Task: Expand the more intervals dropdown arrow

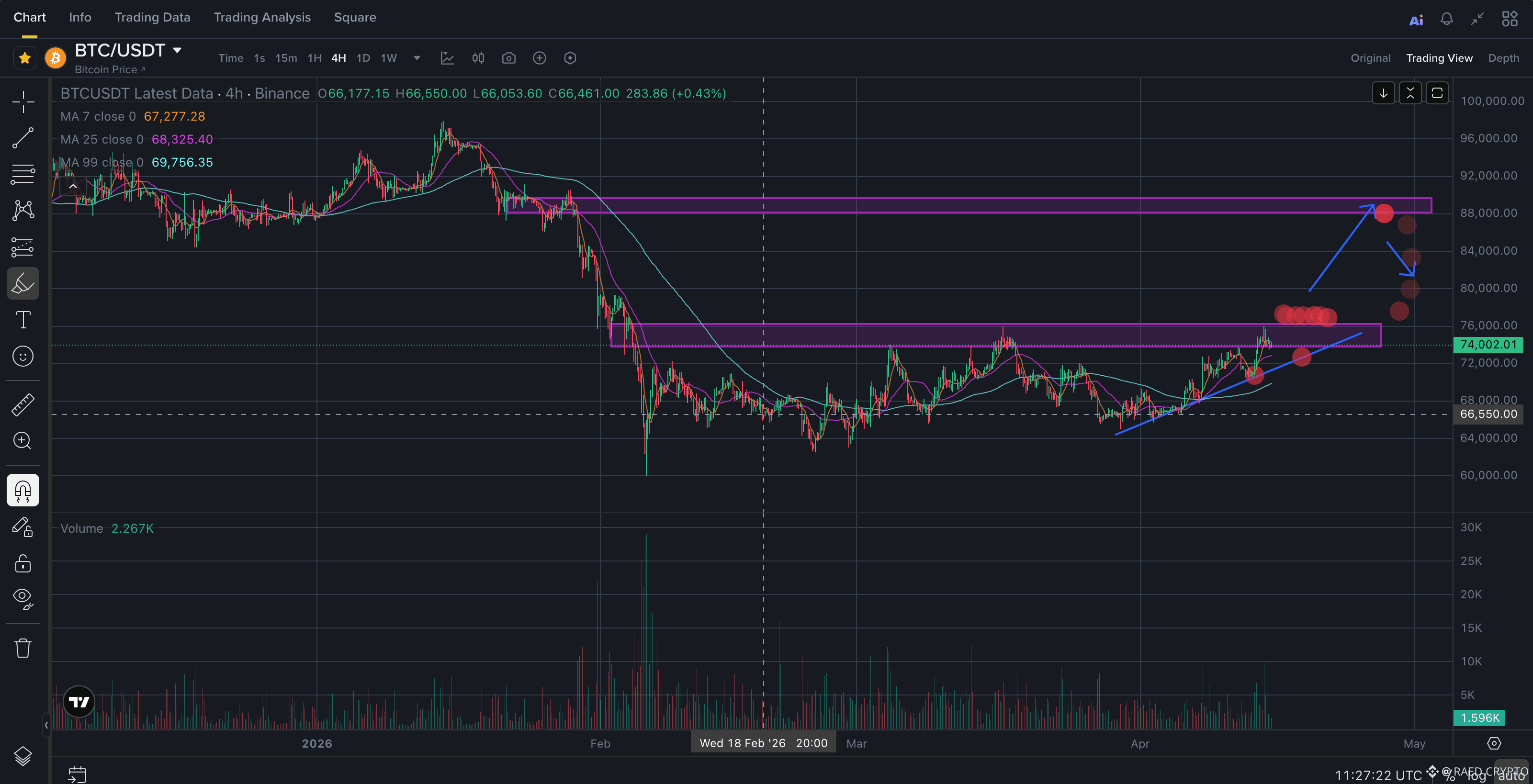Action: [x=417, y=58]
